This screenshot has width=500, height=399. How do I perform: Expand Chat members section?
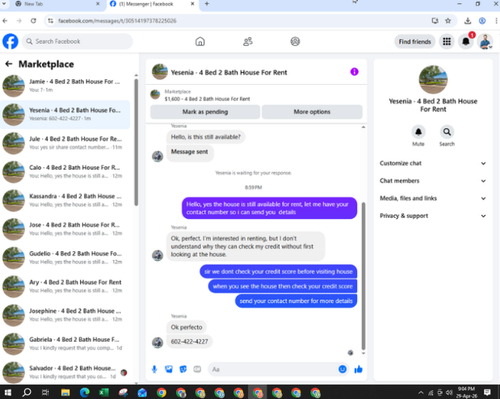(x=433, y=181)
